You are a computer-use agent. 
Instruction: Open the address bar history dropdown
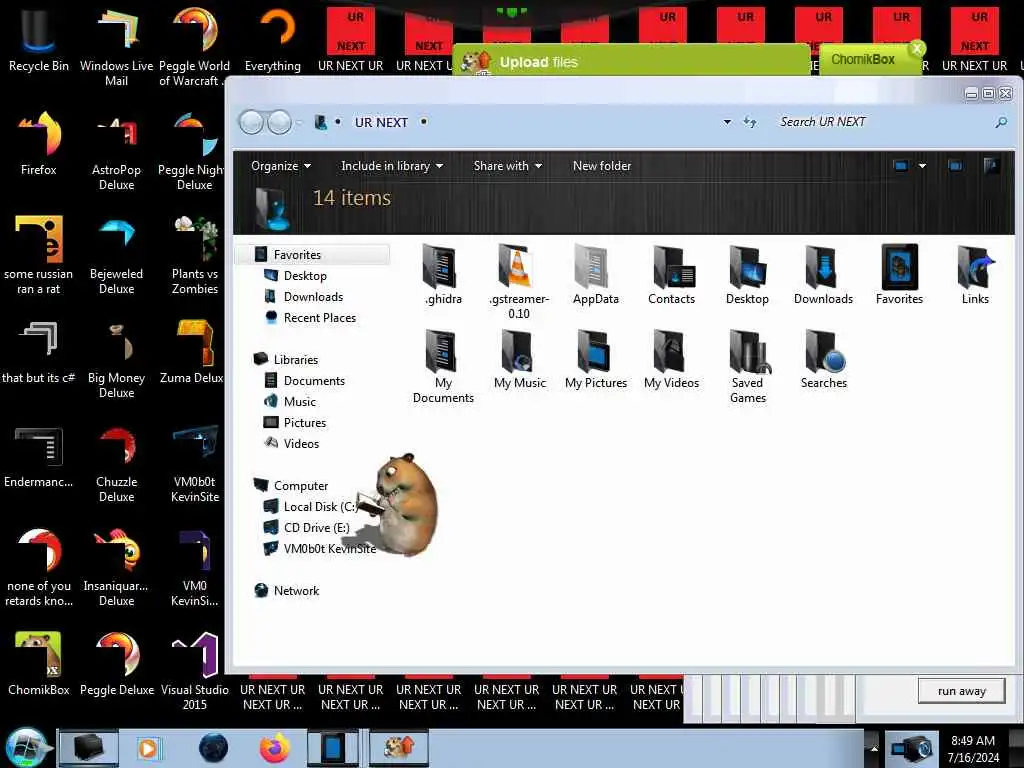[x=727, y=122]
